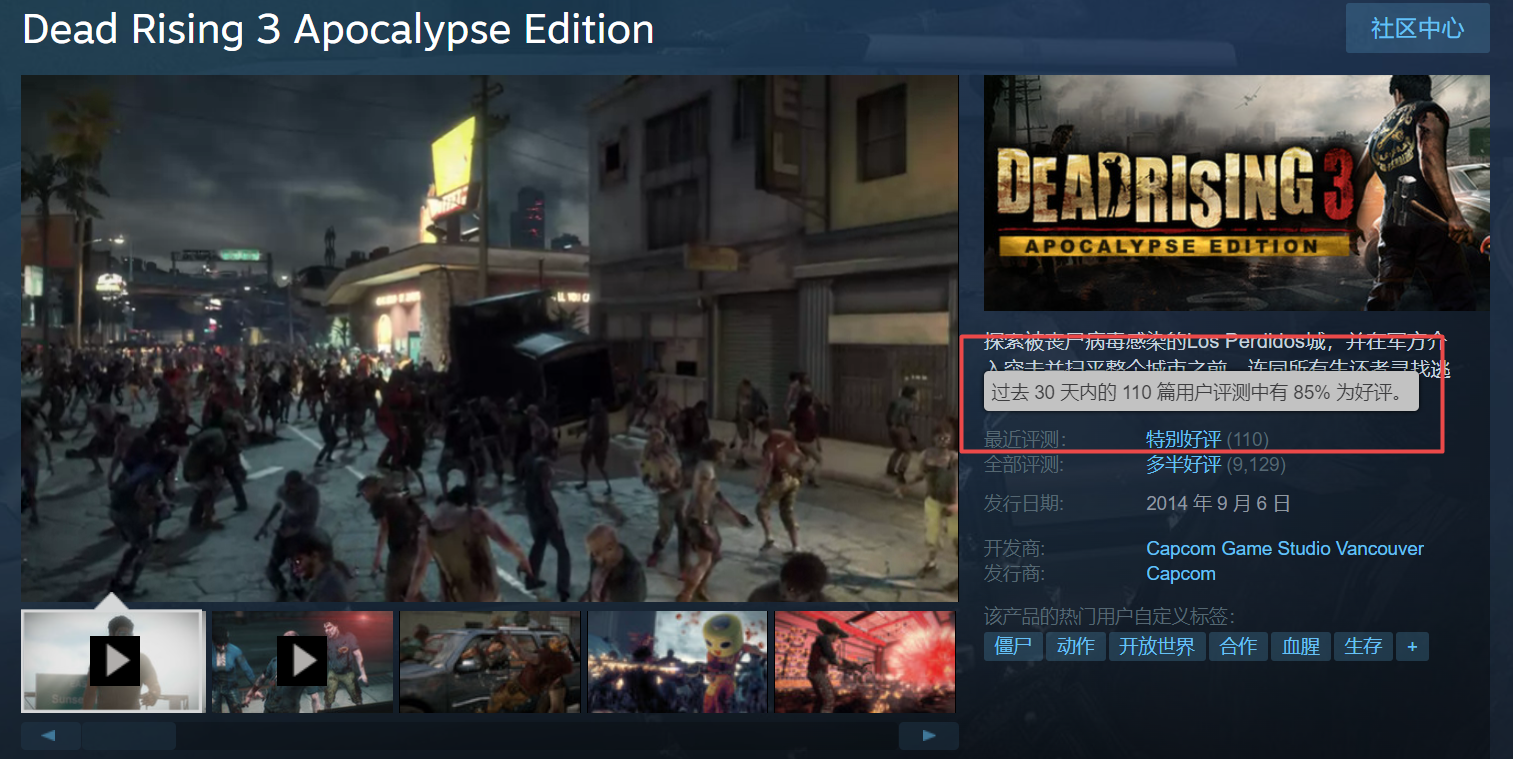
Task: Click the recent review count (110)
Action: [1247, 439]
